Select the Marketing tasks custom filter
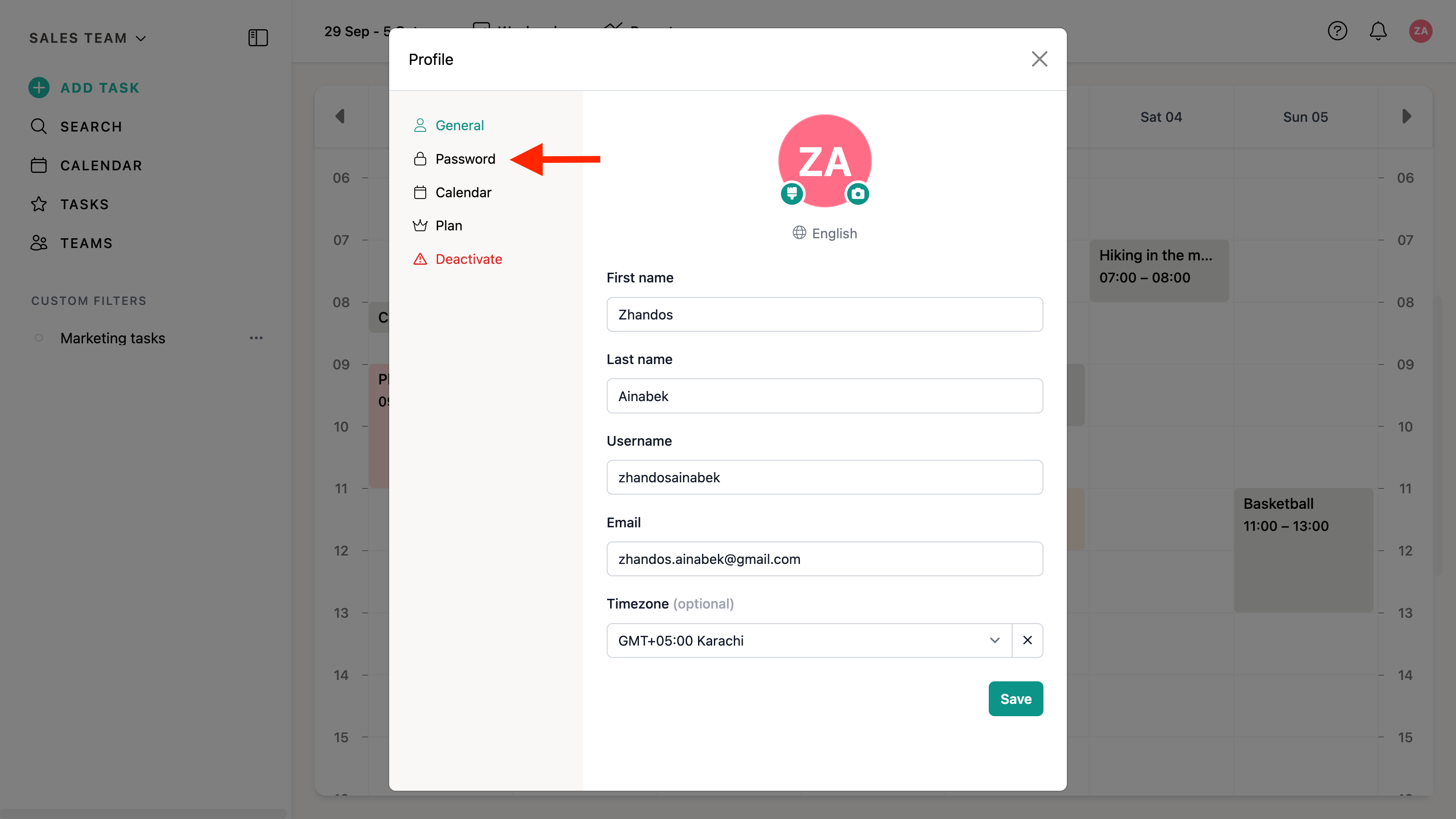The width and height of the screenshot is (1456, 819). point(113,338)
